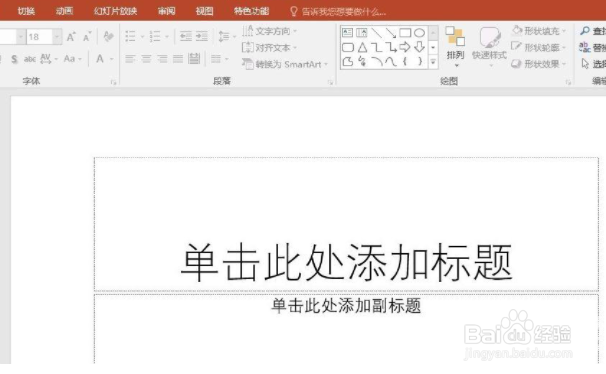This screenshot has width=606, height=374.
Task: Select the oval shape
Action: [x=419, y=33]
